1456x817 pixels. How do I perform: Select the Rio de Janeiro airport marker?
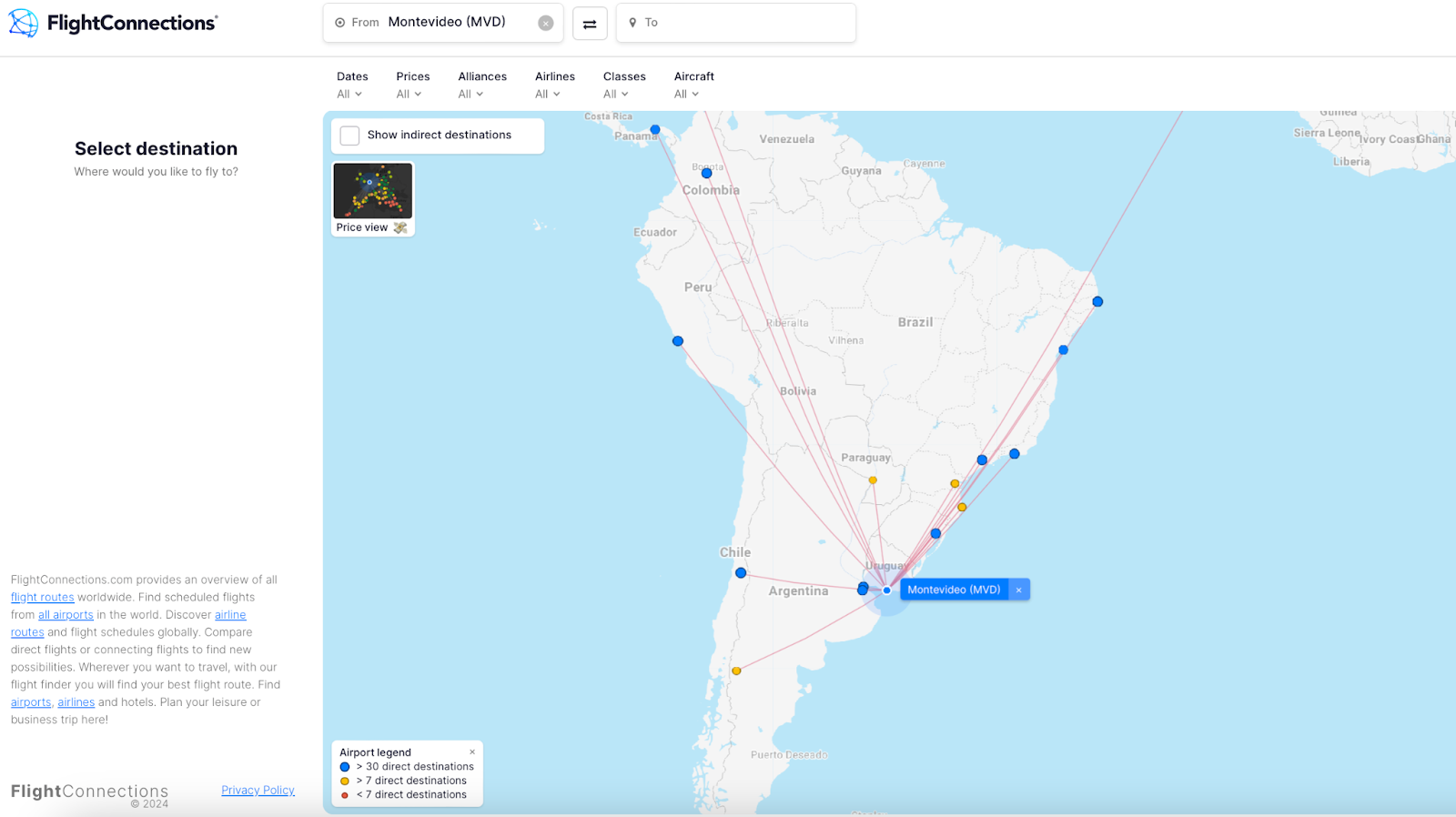coord(1015,453)
